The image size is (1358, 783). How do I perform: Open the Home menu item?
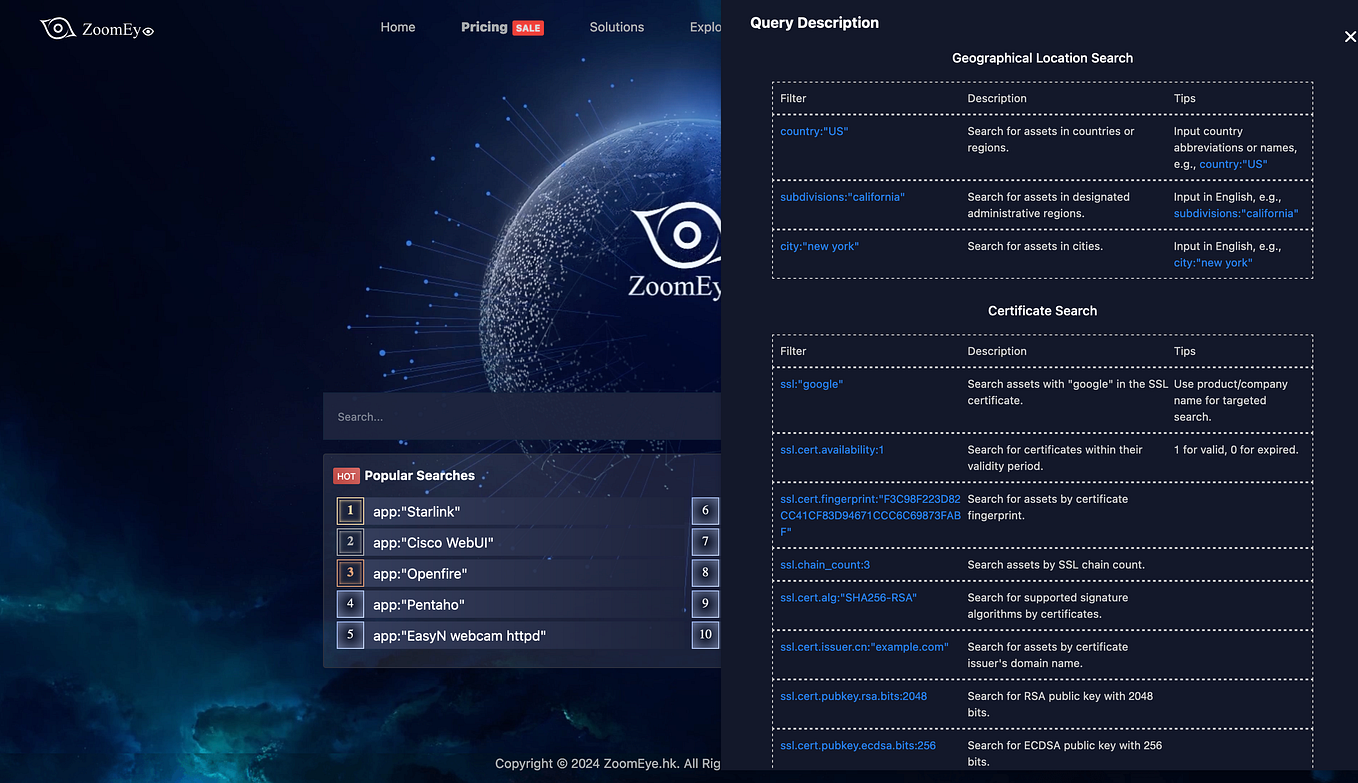tap(397, 27)
